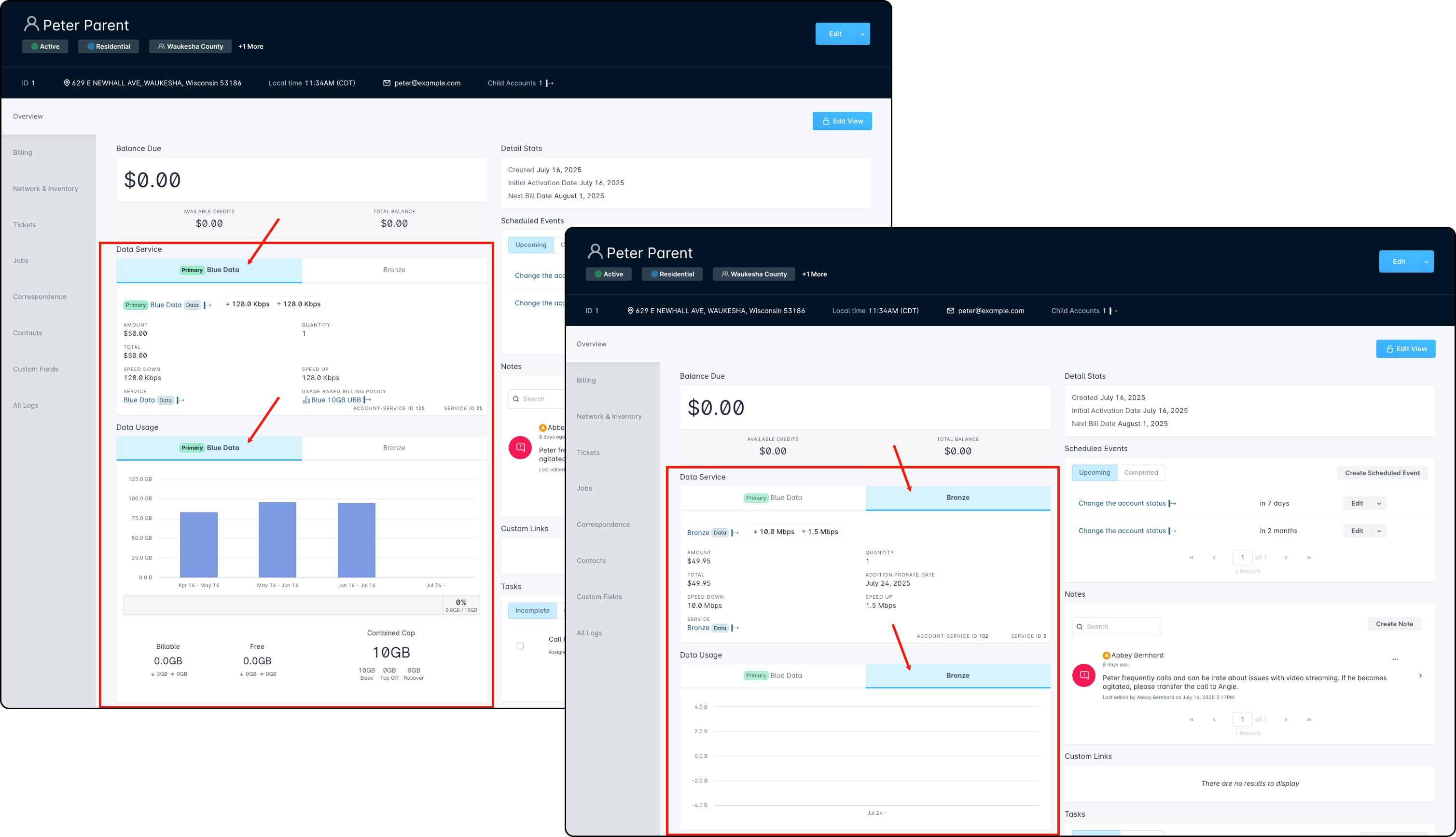Click the Scheduled Events page number box

click(x=1242, y=557)
